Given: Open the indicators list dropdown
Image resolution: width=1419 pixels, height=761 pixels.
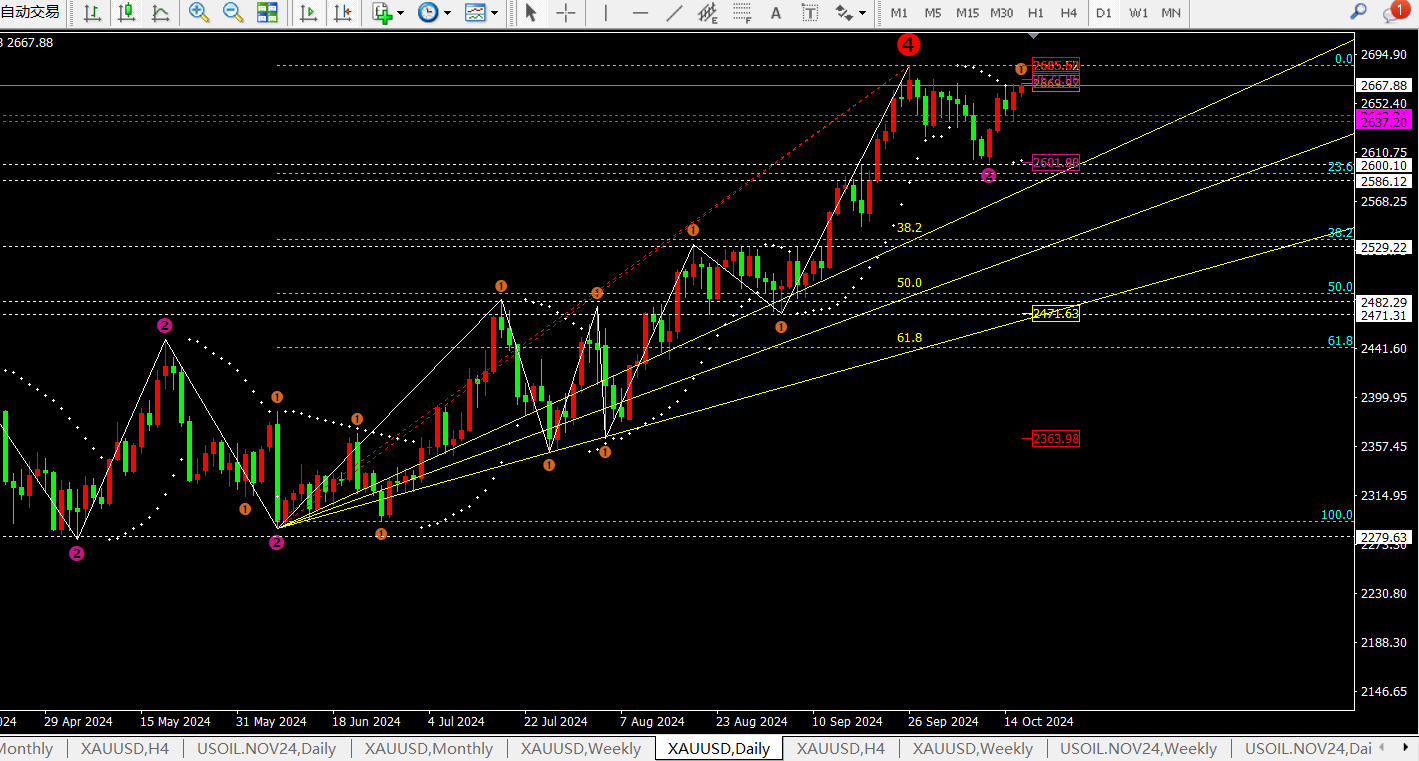Looking at the screenshot, I should [388, 13].
